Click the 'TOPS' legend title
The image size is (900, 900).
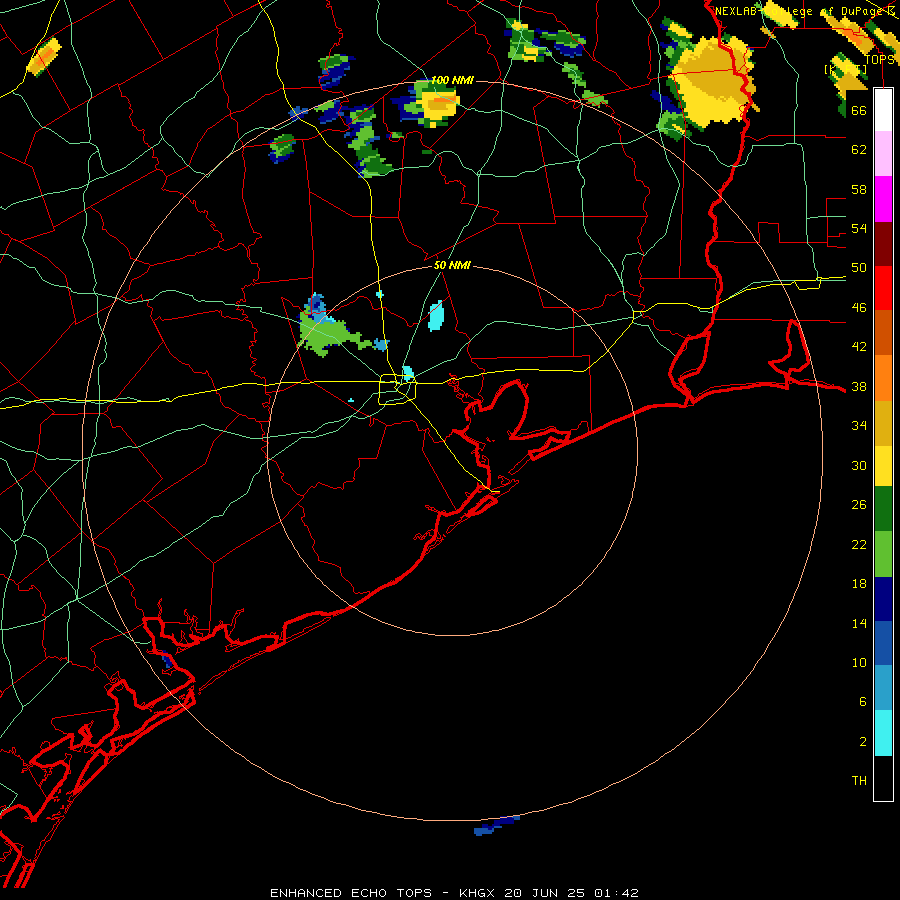tap(879, 60)
